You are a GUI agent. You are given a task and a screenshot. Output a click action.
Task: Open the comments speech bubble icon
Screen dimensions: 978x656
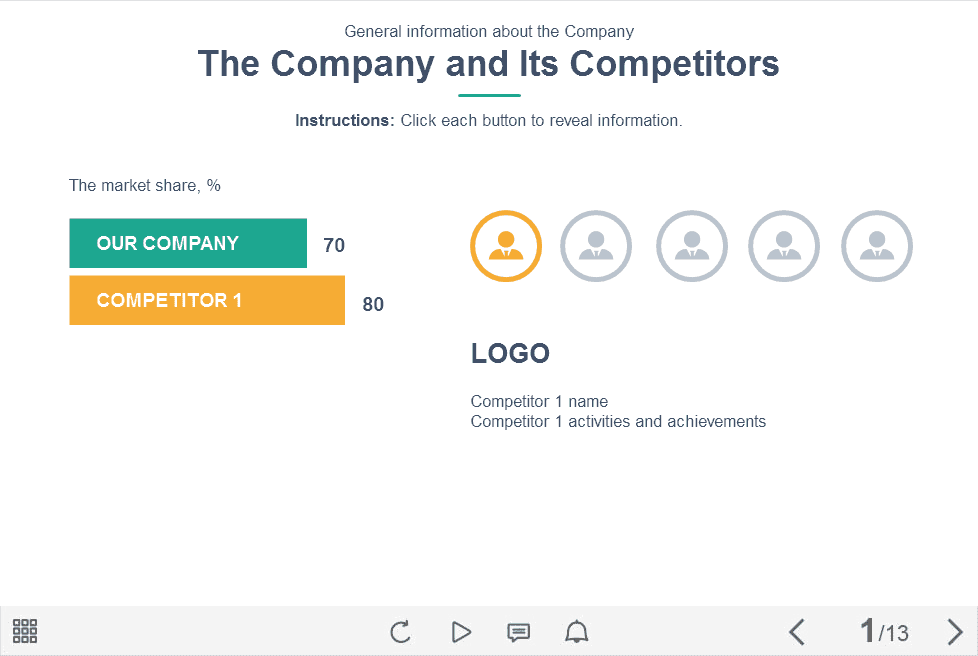[x=518, y=632]
